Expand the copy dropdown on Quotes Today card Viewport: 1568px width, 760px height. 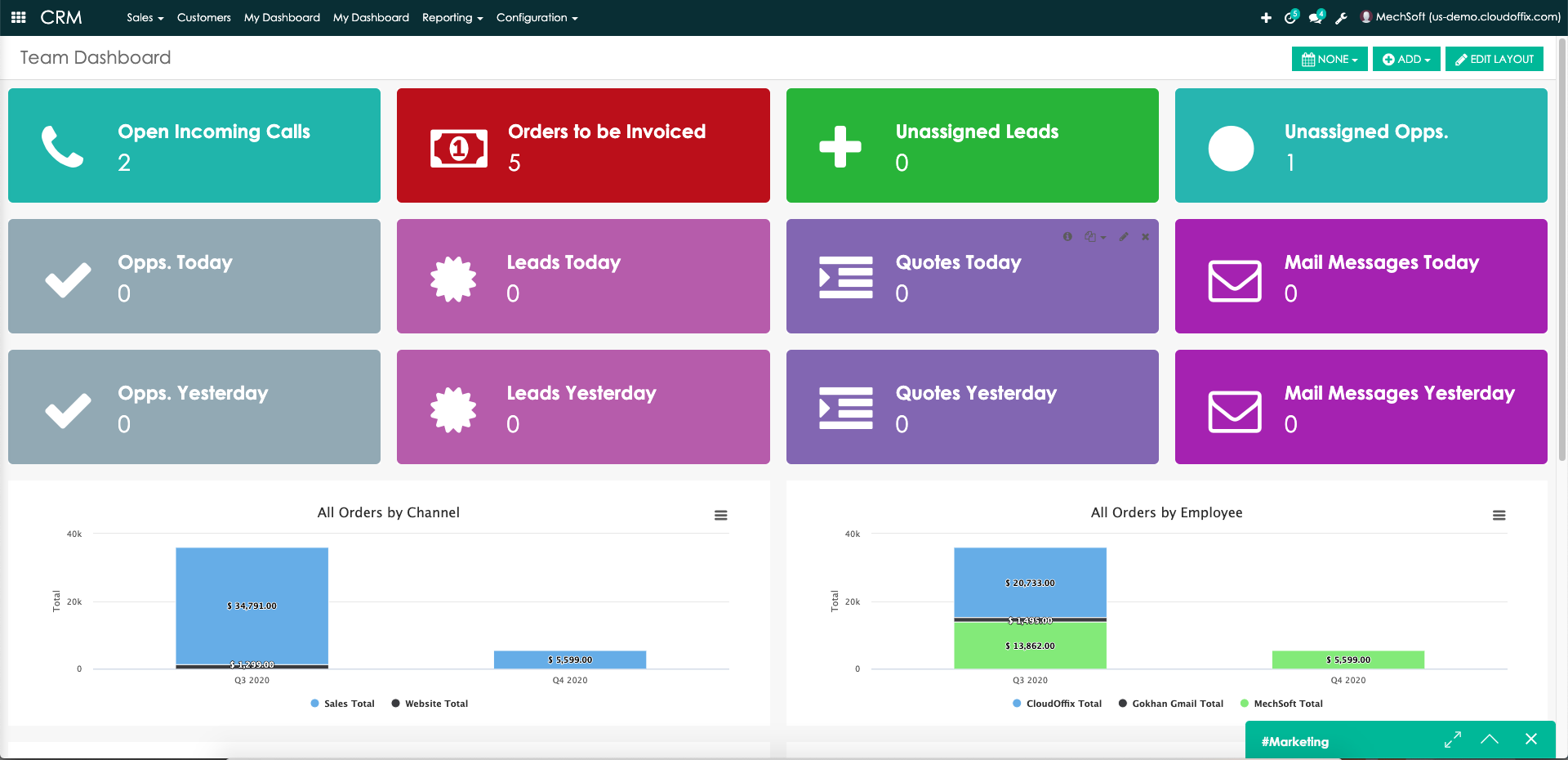[x=1095, y=236]
